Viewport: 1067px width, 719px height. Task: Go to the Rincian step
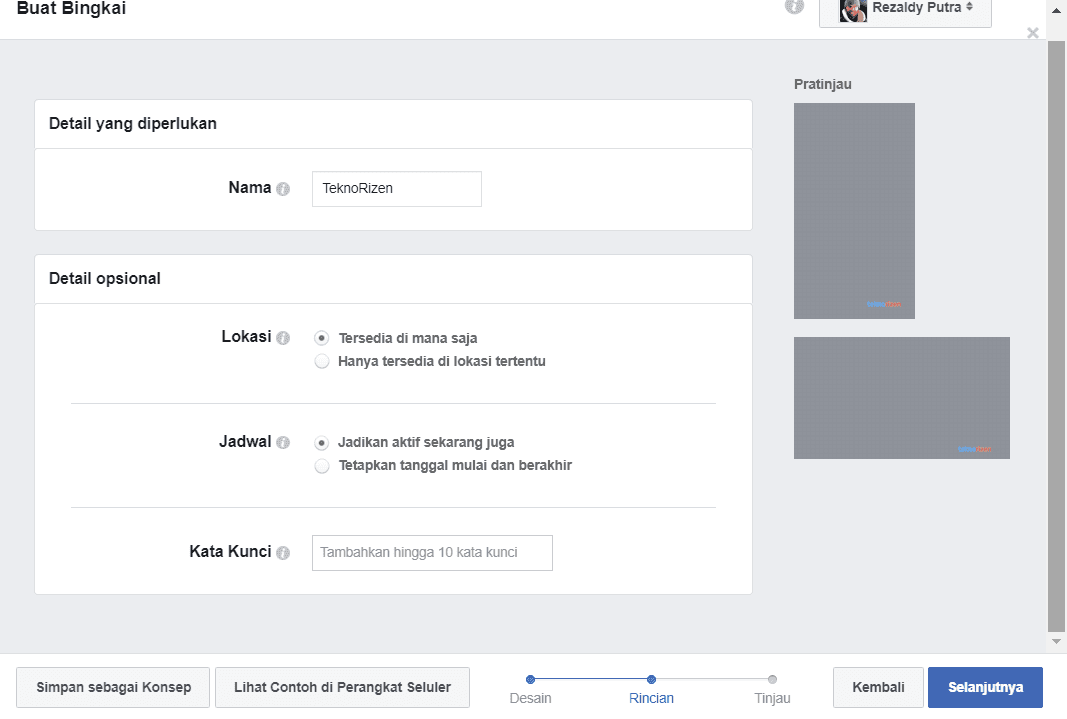tap(651, 689)
